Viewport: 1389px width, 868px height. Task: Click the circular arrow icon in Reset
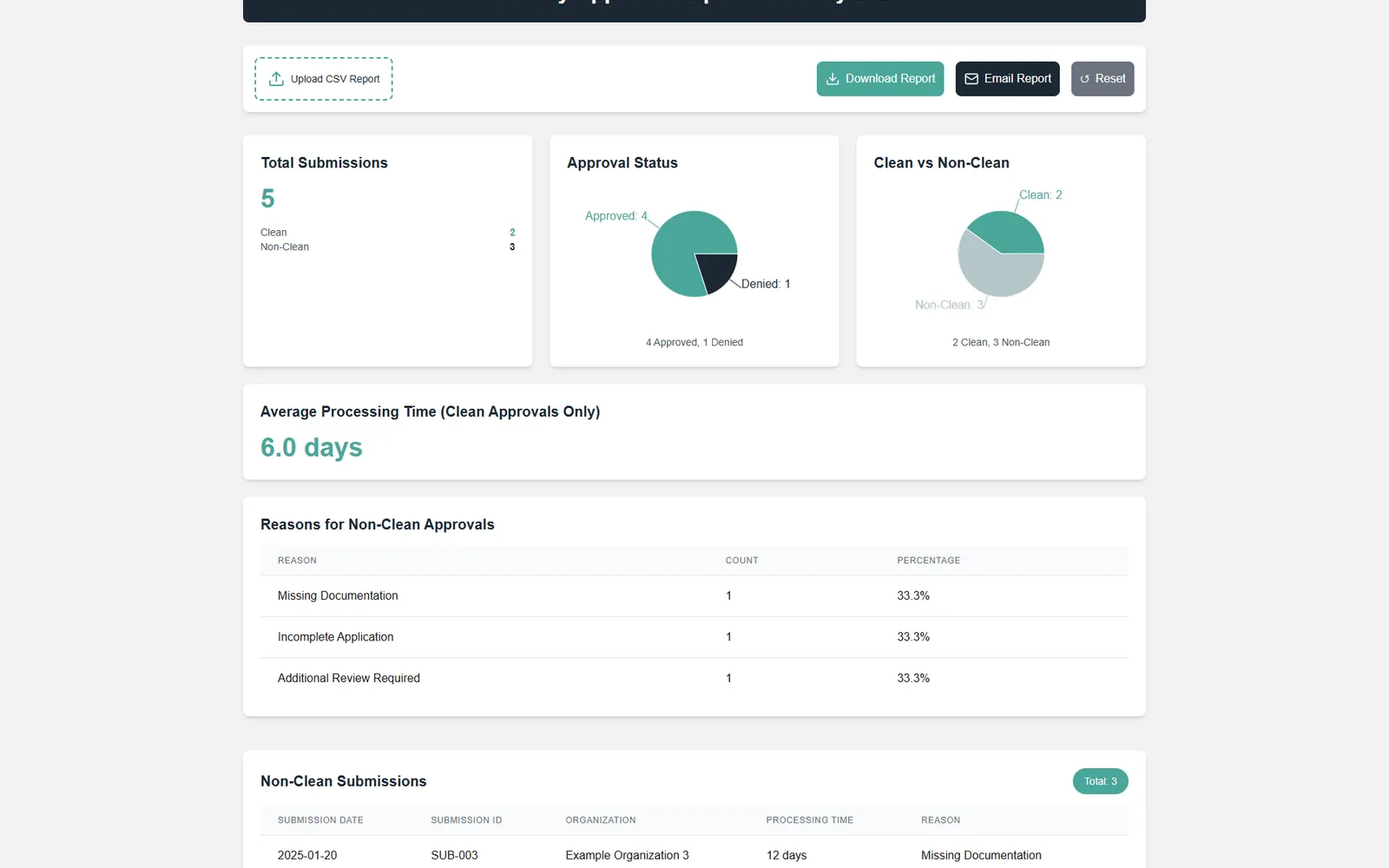(1084, 79)
